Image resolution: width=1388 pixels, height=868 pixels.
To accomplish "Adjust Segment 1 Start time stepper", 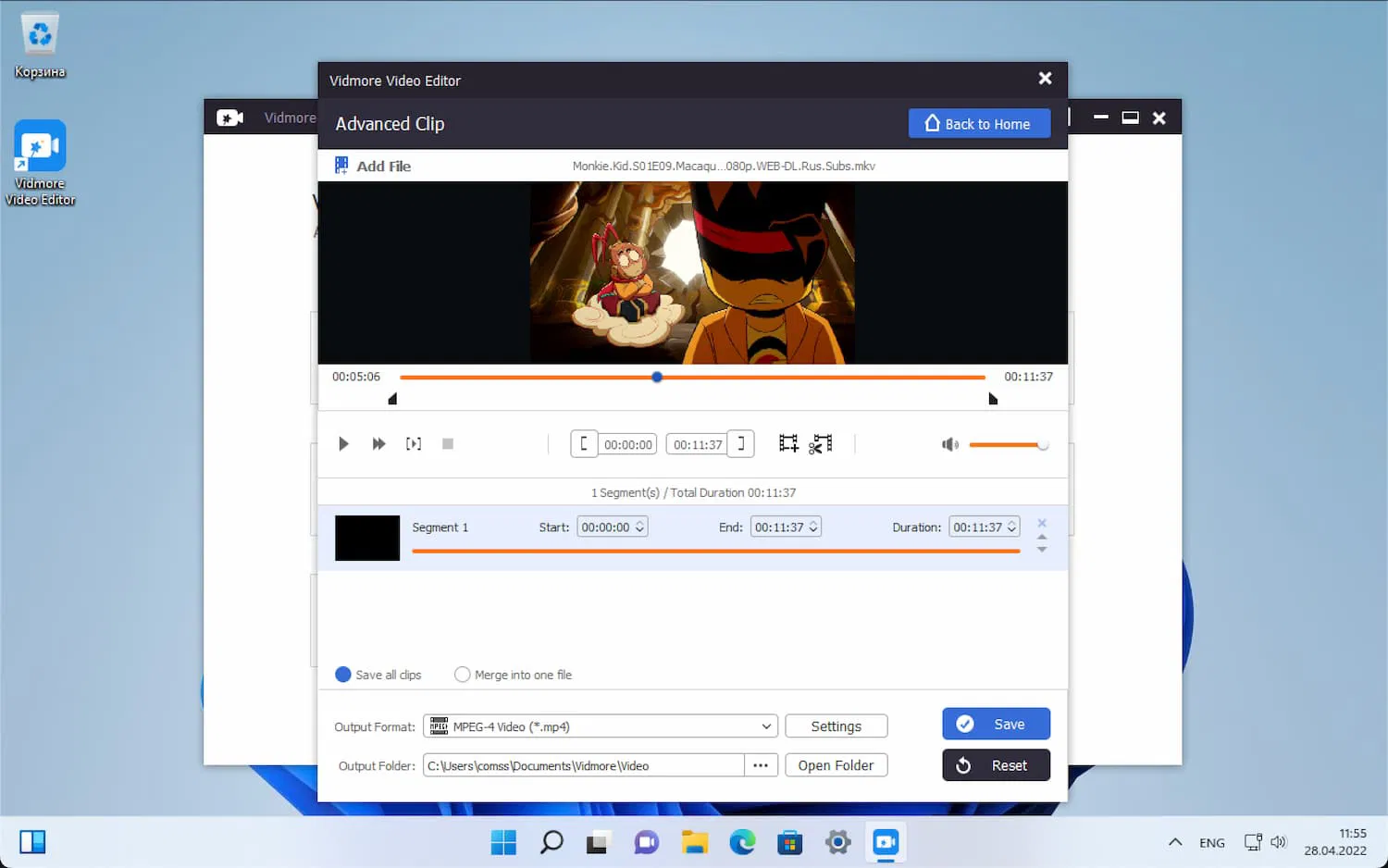I will click(640, 527).
